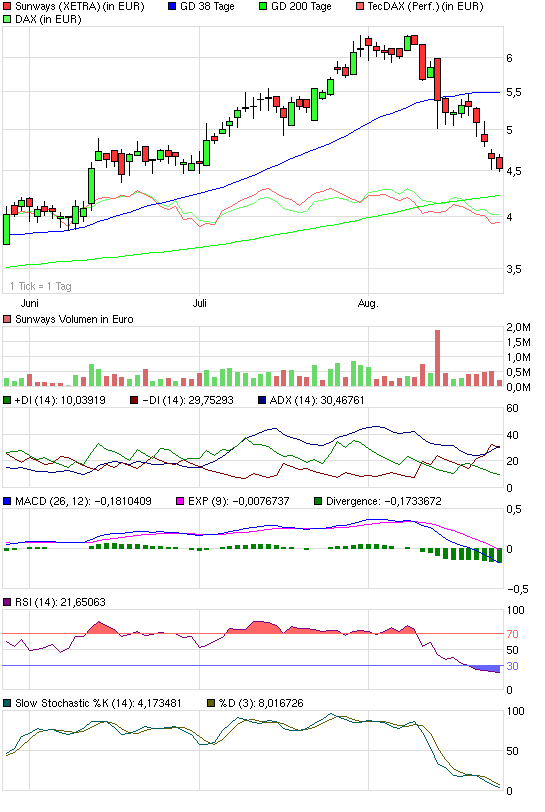Image resolution: width=545 pixels, height=812 pixels.
Task: Click the 3,5 price axis label
Action: (514, 269)
